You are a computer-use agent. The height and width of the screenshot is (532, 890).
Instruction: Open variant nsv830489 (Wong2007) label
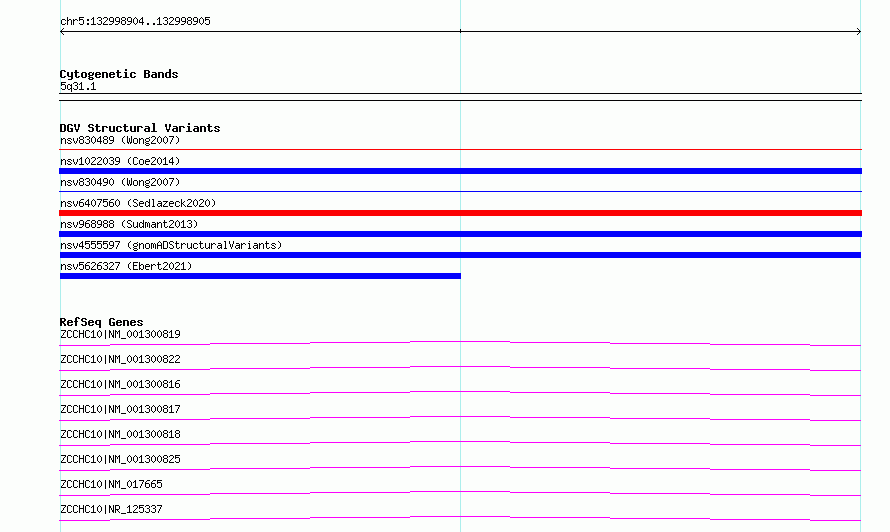click(120, 140)
